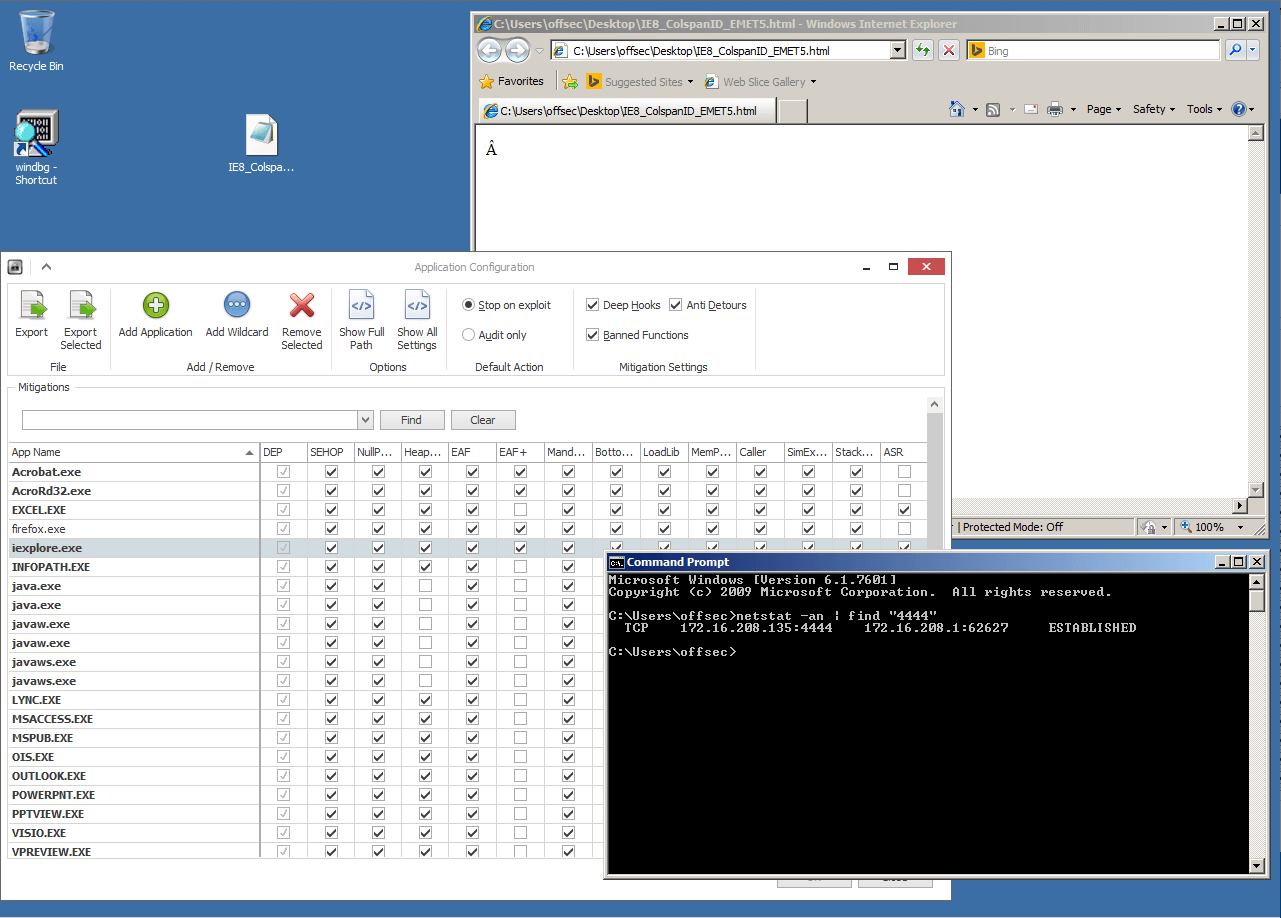The height and width of the screenshot is (918, 1281).
Task: Click the Bing search input field
Action: tap(1100, 51)
